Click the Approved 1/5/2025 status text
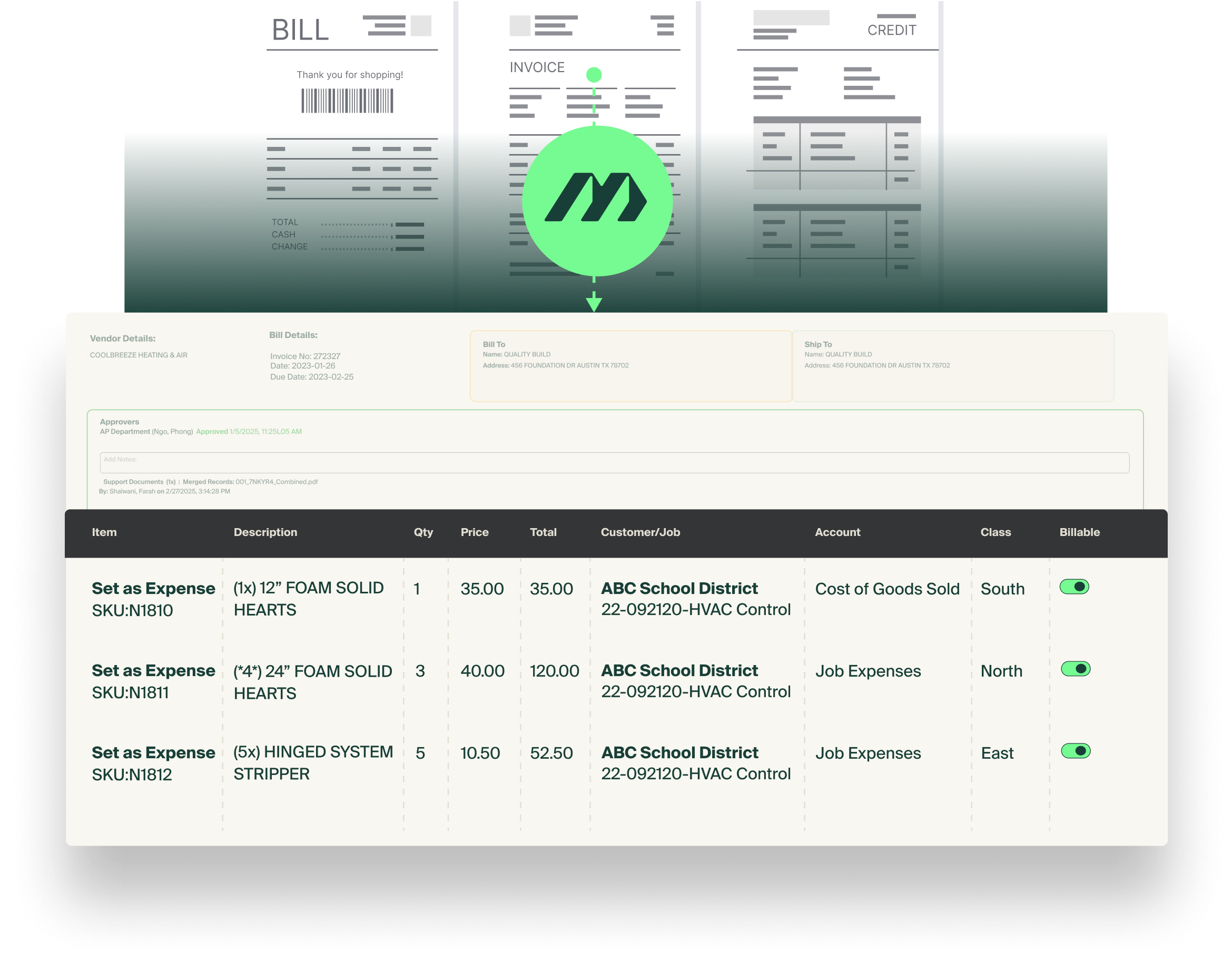 [x=249, y=431]
